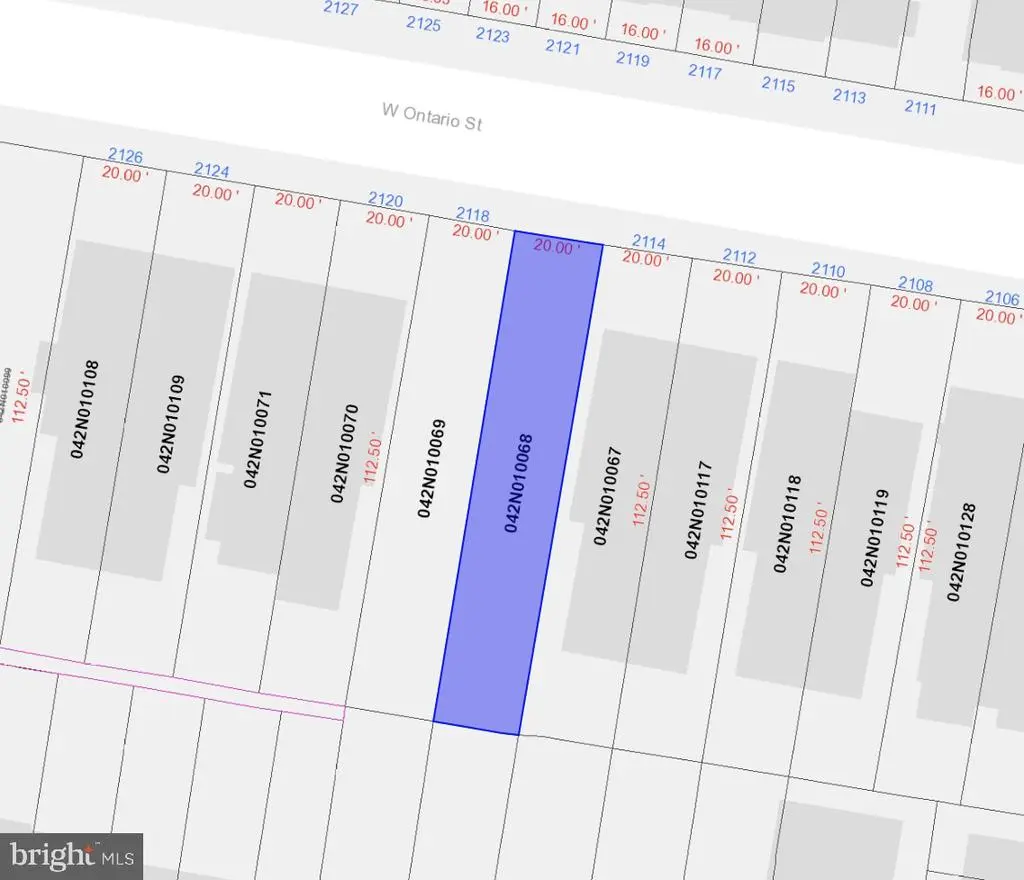Click address number 2126 label
The height and width of the screenshot is (880, 1024).
125,156
